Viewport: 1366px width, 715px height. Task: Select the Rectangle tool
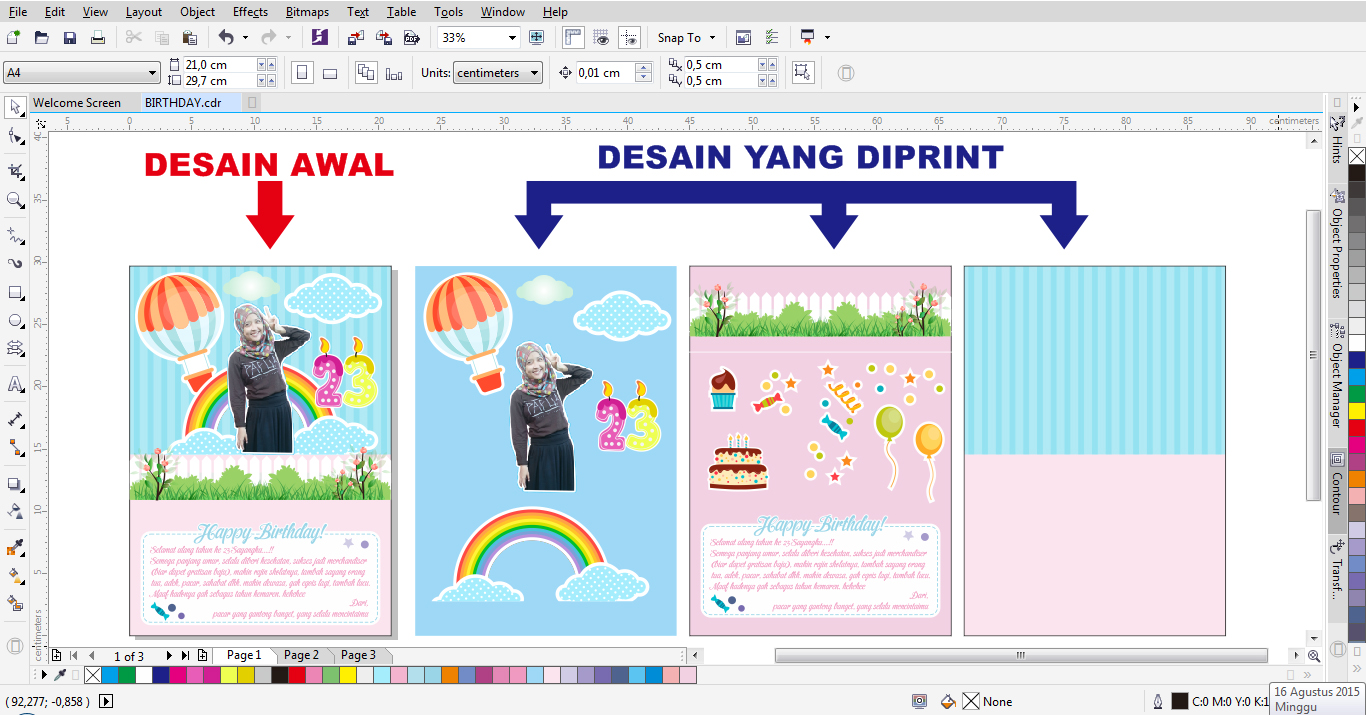coord(15,293)
